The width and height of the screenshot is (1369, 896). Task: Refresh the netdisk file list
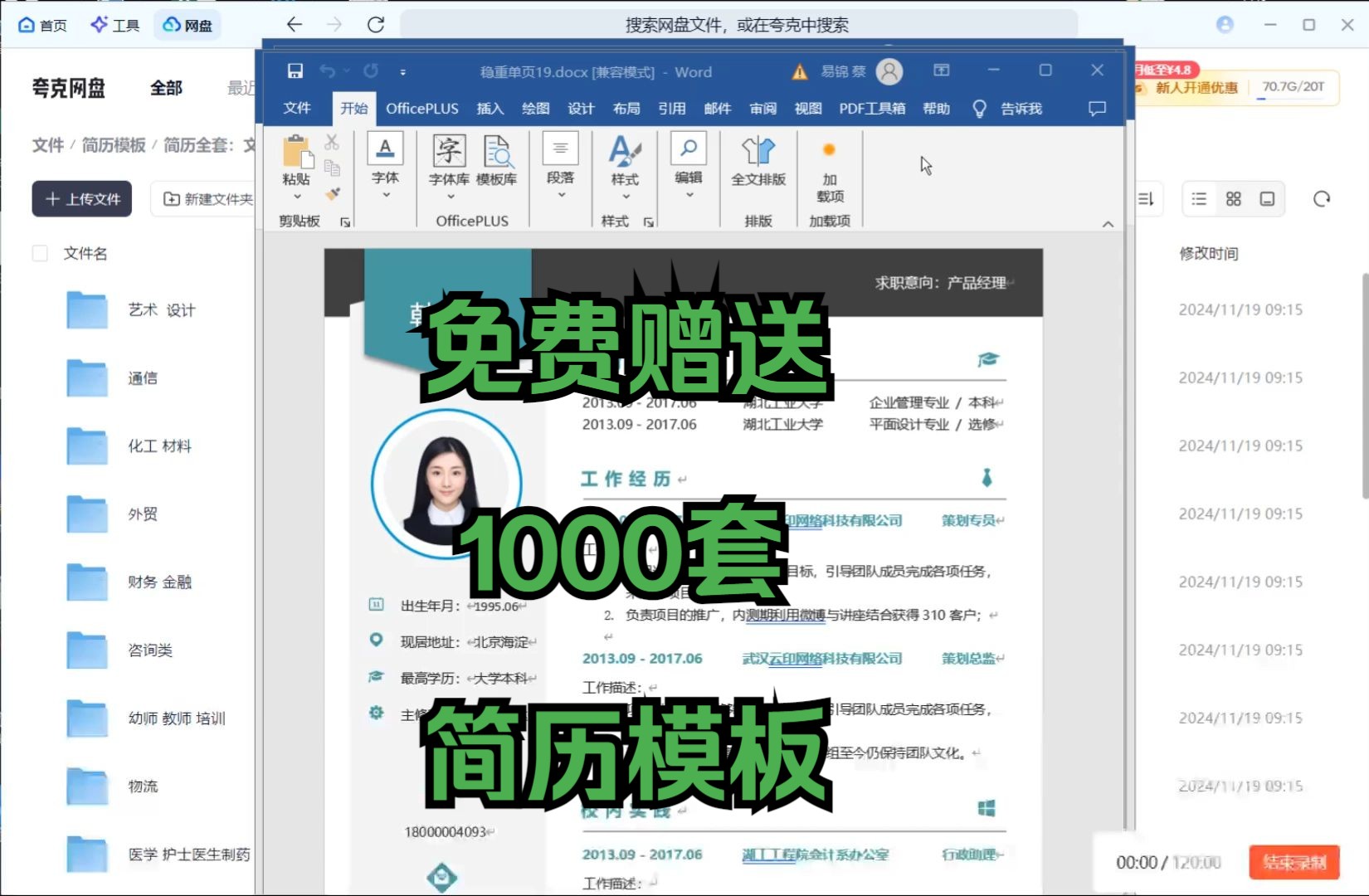pos(1322,199)
